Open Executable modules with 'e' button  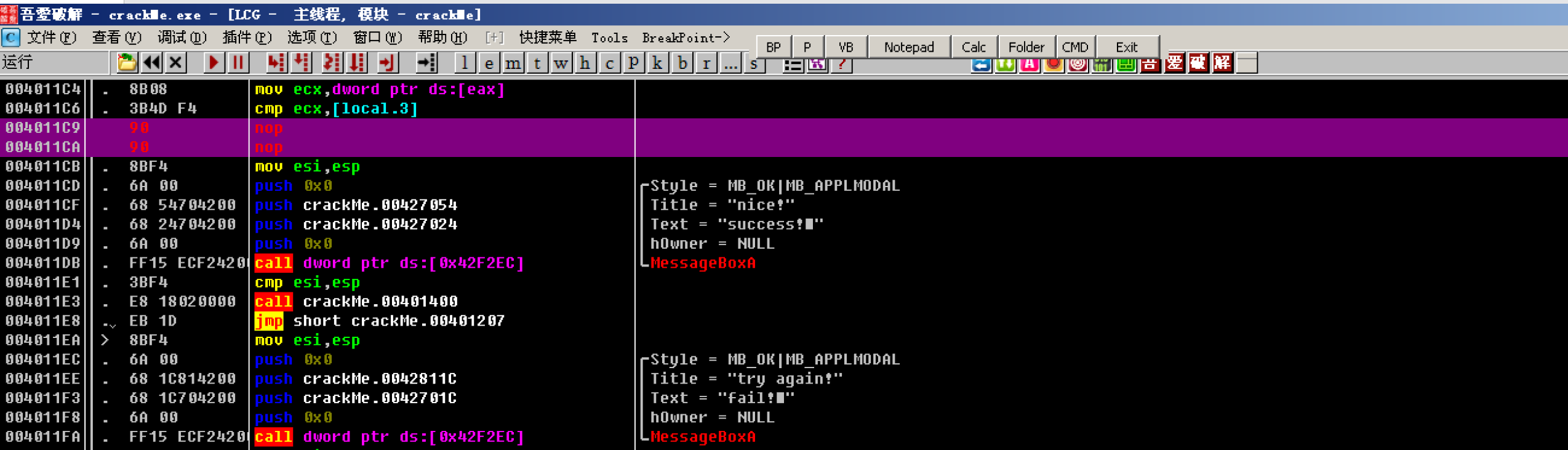489,62
